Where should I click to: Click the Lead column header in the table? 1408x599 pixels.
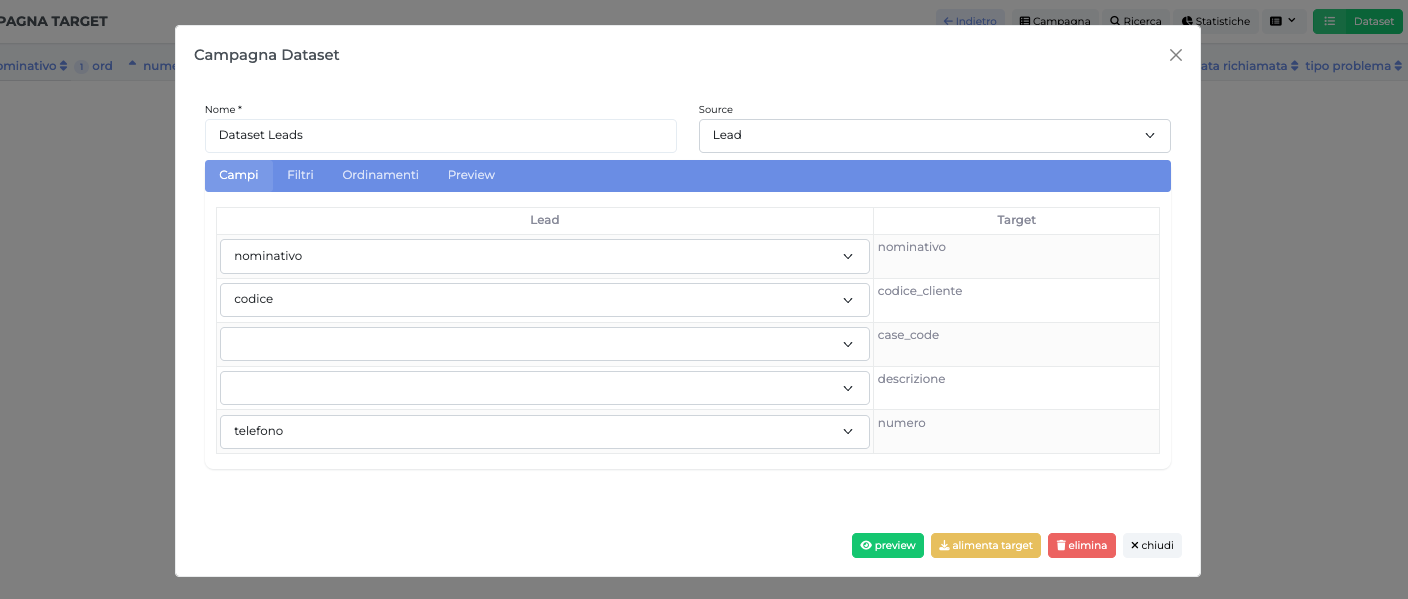click(x=545, y=220)
